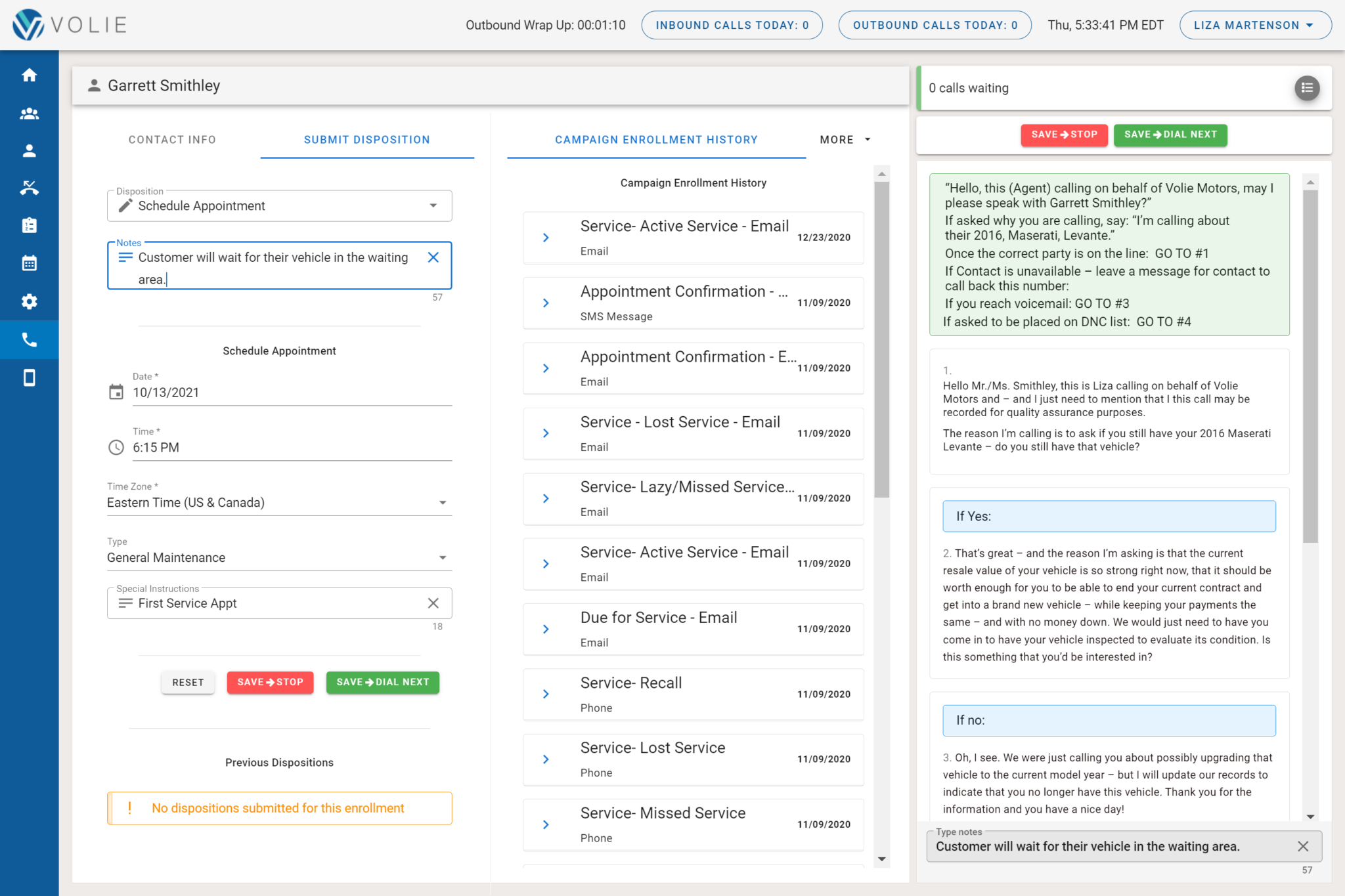This screenshot has width=1345, height=896.
Task: Select the mobile device sidebar icon
Action: coord(29,378)
